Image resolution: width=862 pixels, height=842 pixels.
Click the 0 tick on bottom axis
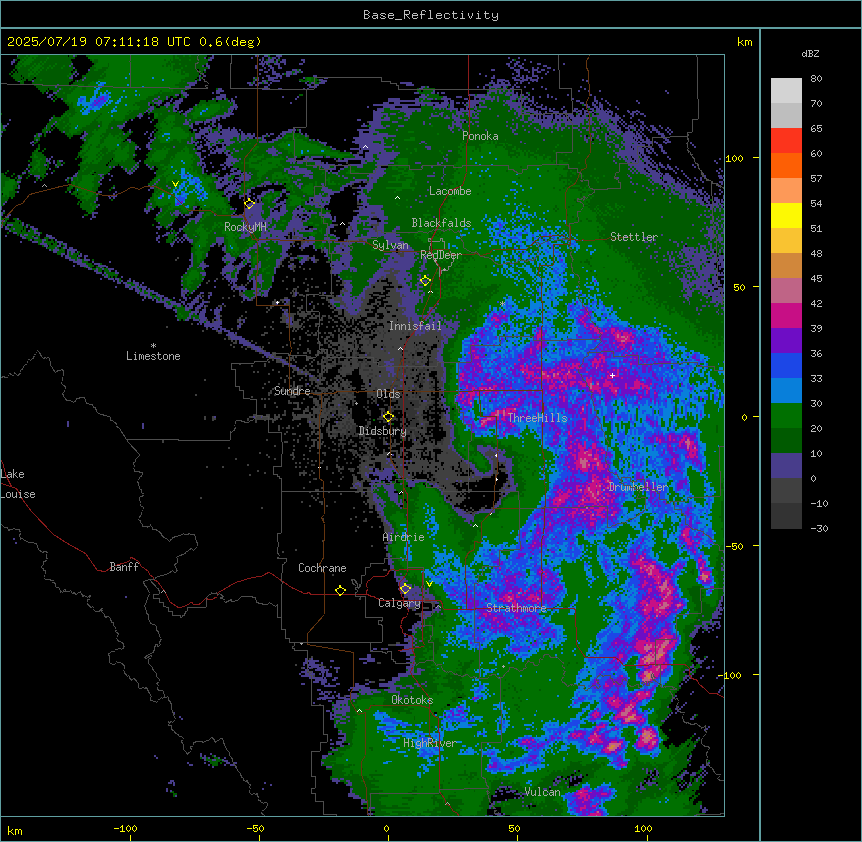point(386,828)
